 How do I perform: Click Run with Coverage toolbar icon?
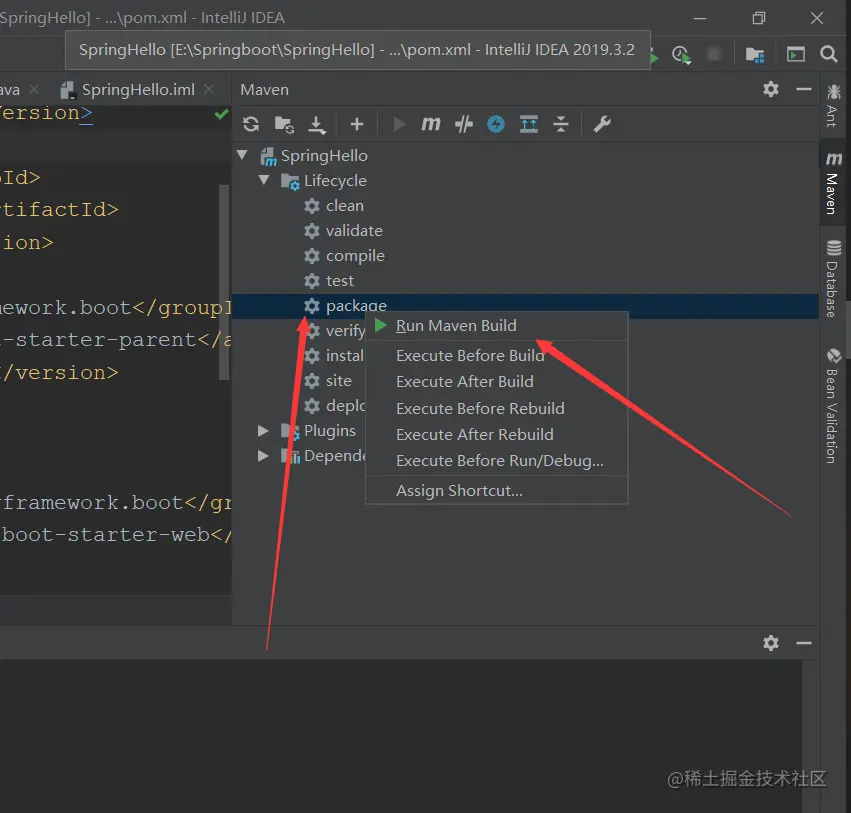[x=681, y=54]
